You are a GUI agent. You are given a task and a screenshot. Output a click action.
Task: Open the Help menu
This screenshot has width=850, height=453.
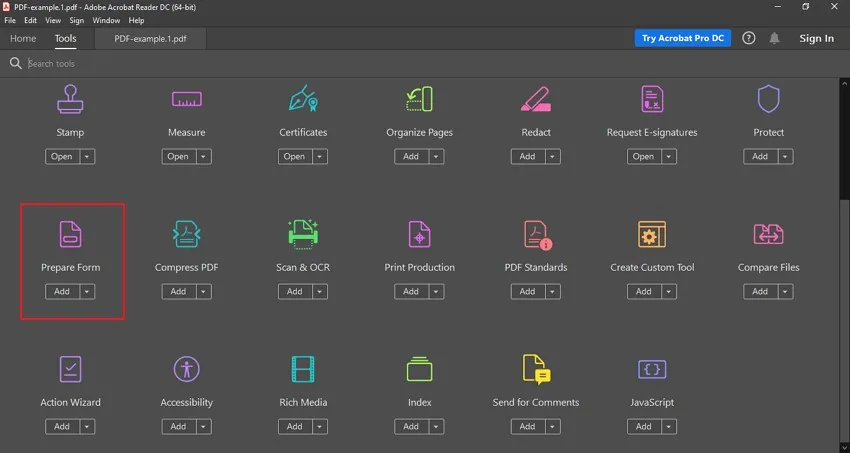click(x=136, y=21)
